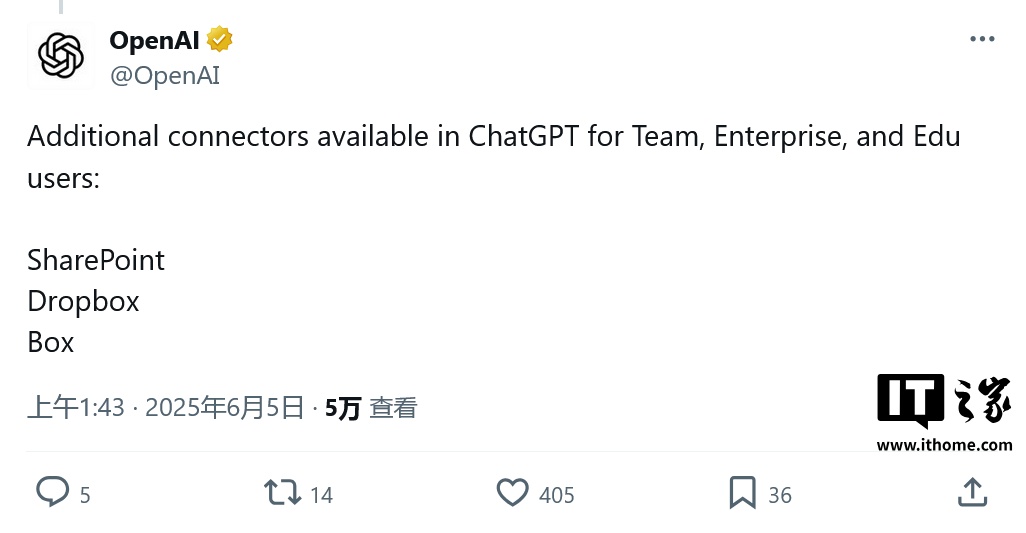The image size is (1026, 533).
Task: Click the gold verified badge
Action: [220, 40]
